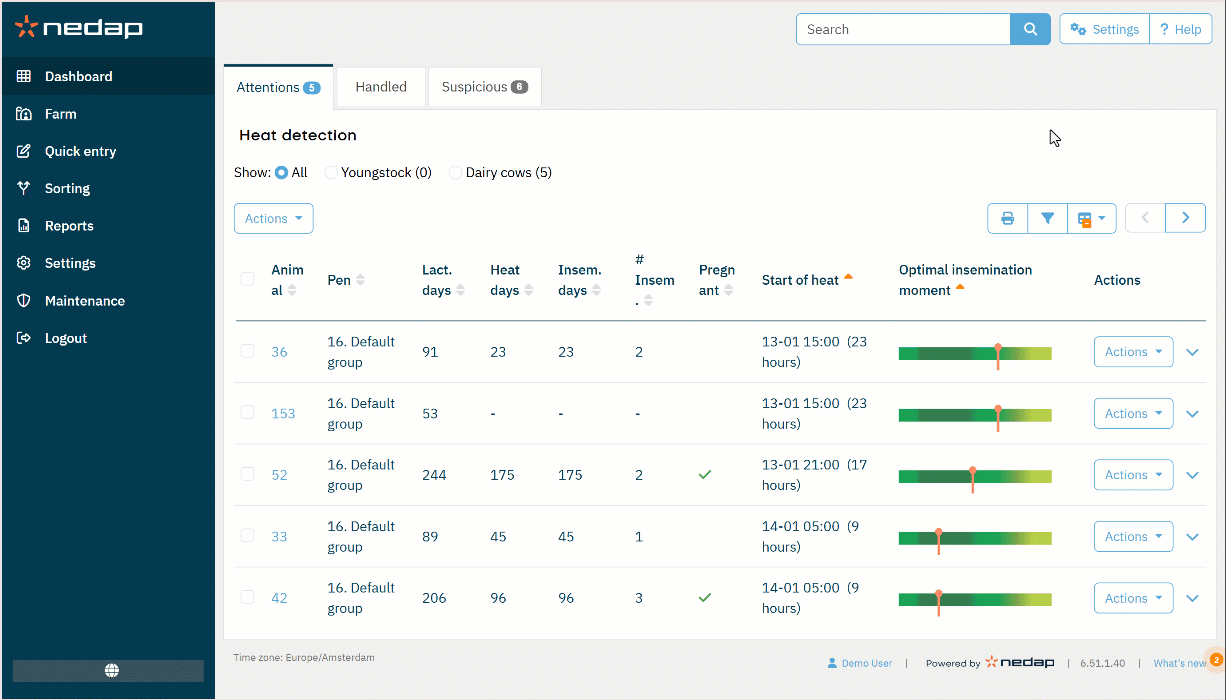Check the box for animal 36
This screenshot has width=1226, height=700.
(247, 351)
